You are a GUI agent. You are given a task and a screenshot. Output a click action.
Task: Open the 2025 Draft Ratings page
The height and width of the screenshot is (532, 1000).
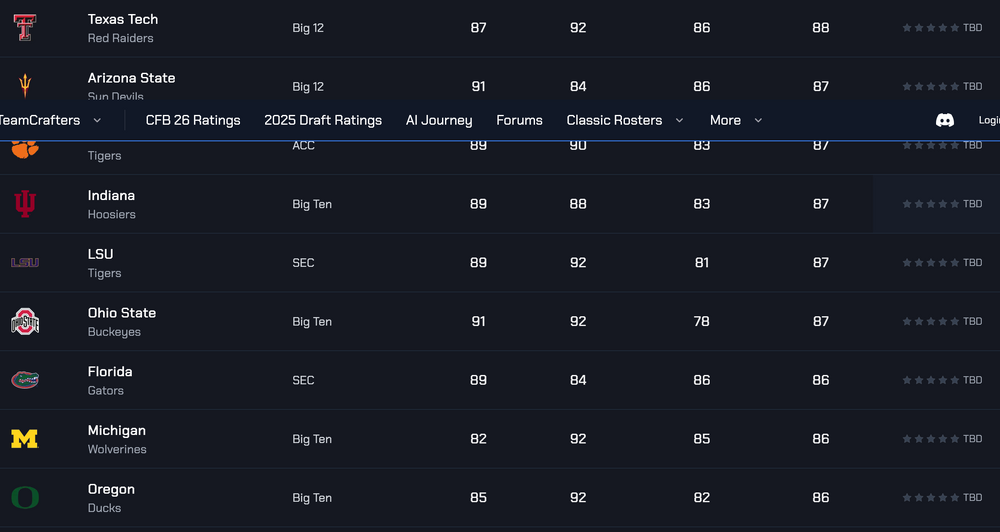coord(323,120)
